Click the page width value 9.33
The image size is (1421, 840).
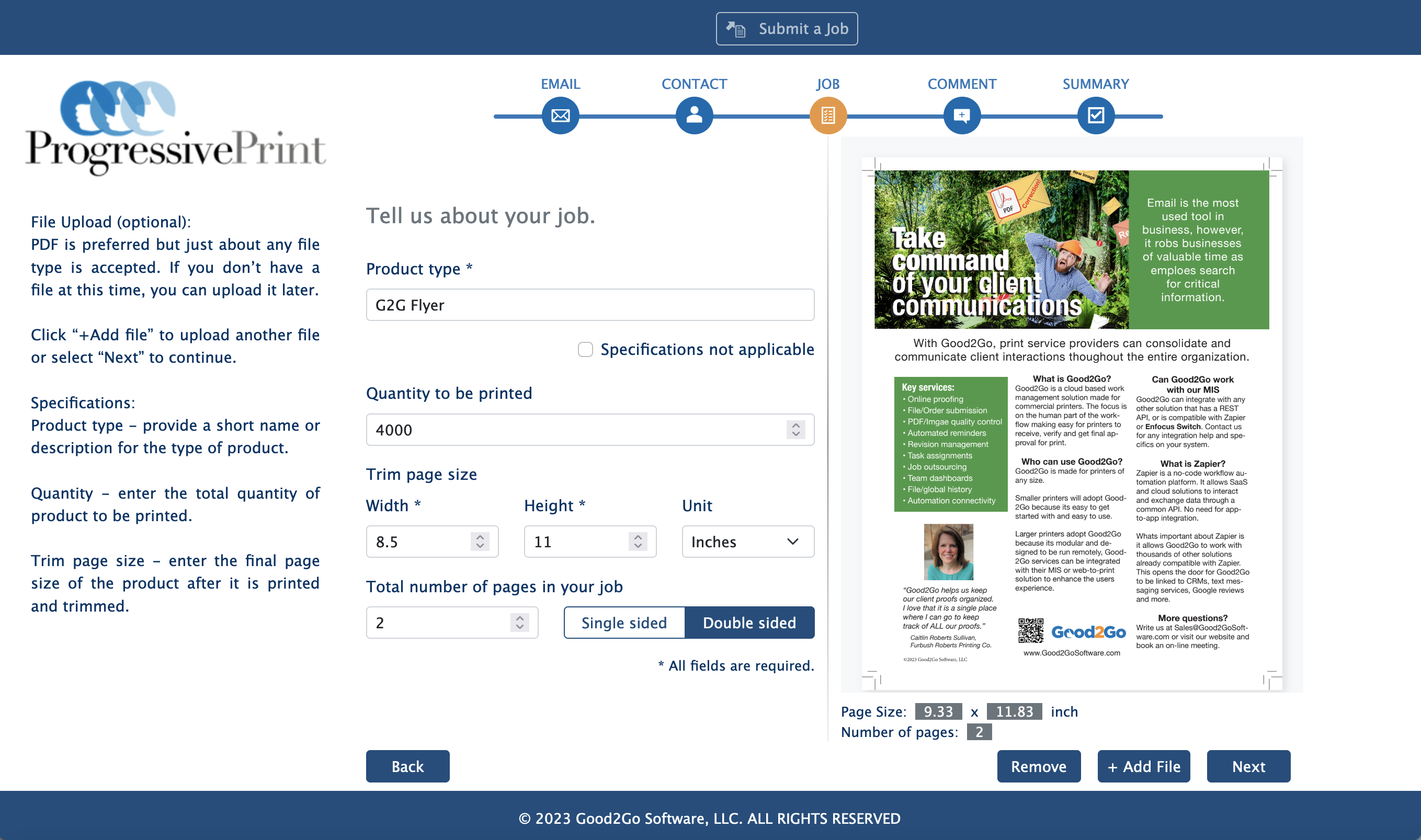pos(938,711)
